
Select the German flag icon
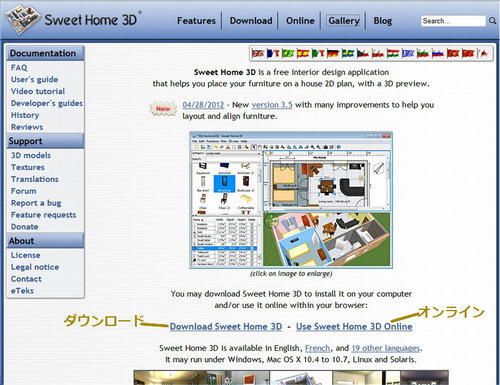pos(333,53)
